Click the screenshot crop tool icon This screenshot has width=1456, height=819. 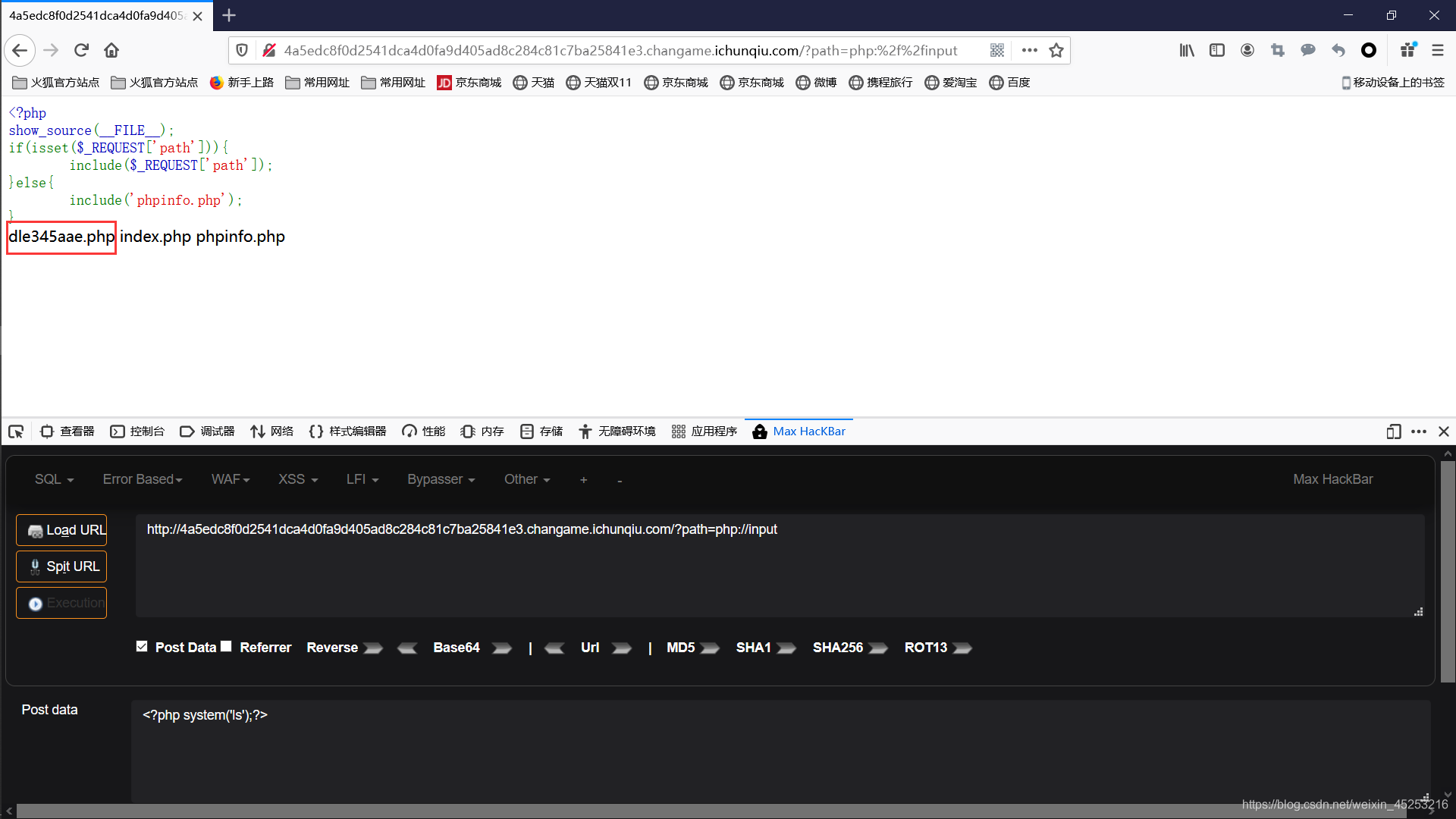[1278, 50]
